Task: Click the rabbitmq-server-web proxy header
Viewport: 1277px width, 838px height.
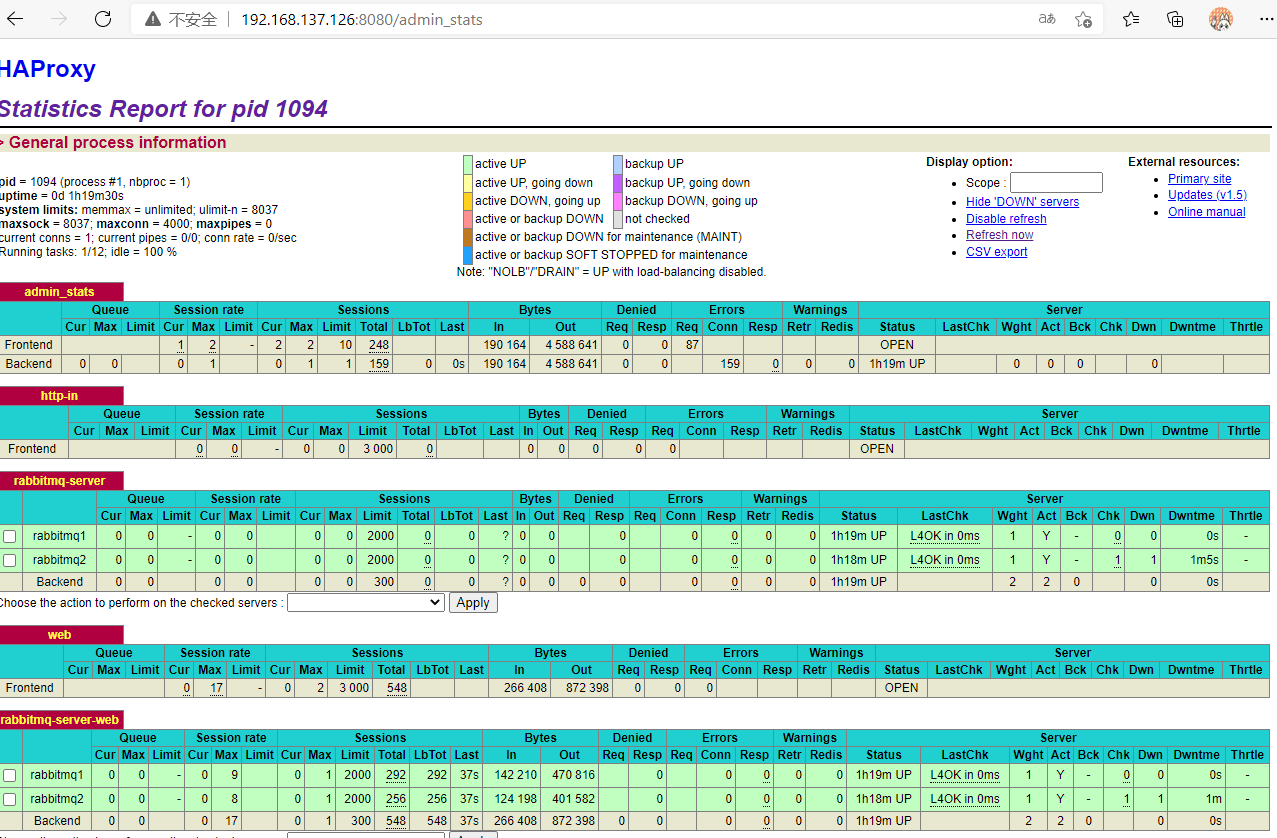Action: click(60, 720)
